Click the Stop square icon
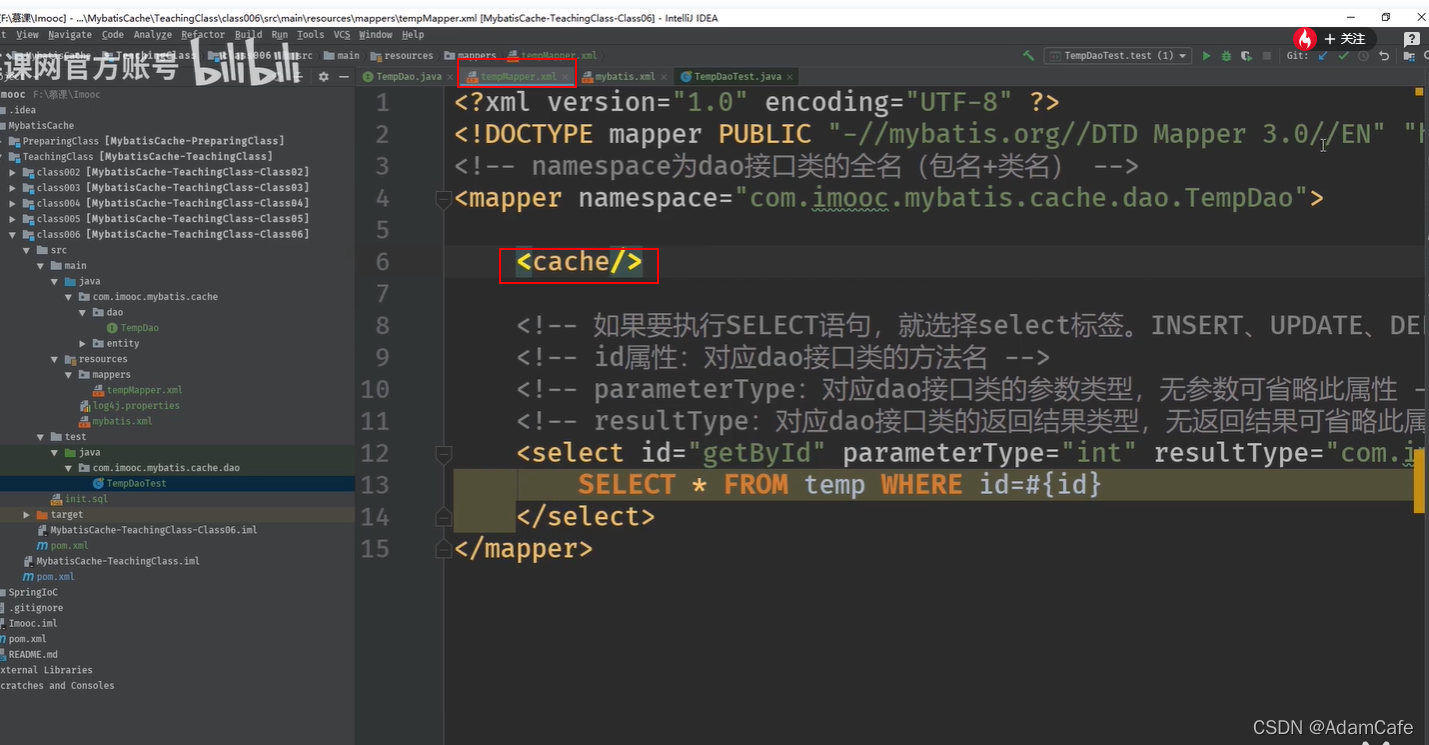The image size is (1429, 745). [x=1267, y=56]
